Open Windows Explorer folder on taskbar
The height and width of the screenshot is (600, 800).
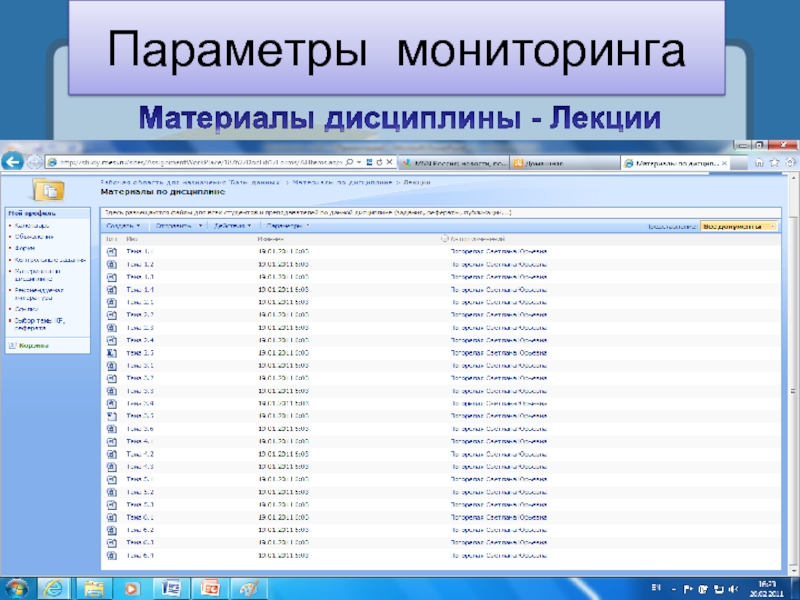(94, 589)
